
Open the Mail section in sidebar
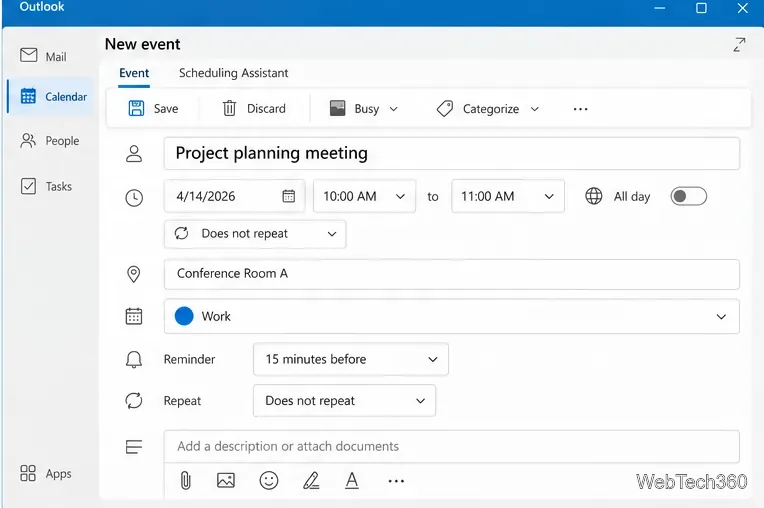click(x=43, y=56)
